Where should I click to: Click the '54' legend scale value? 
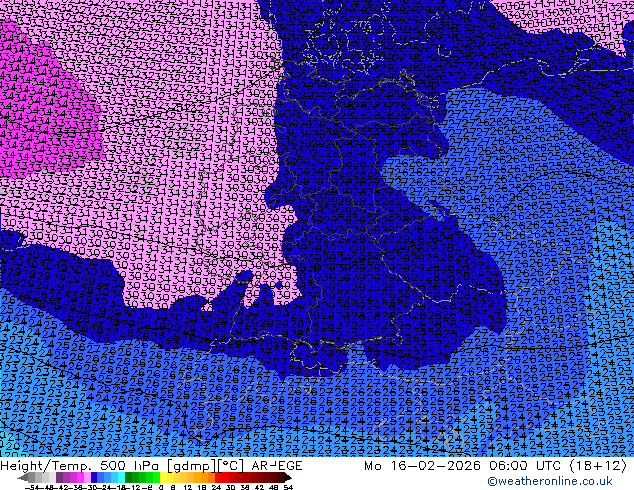[288, 487]
